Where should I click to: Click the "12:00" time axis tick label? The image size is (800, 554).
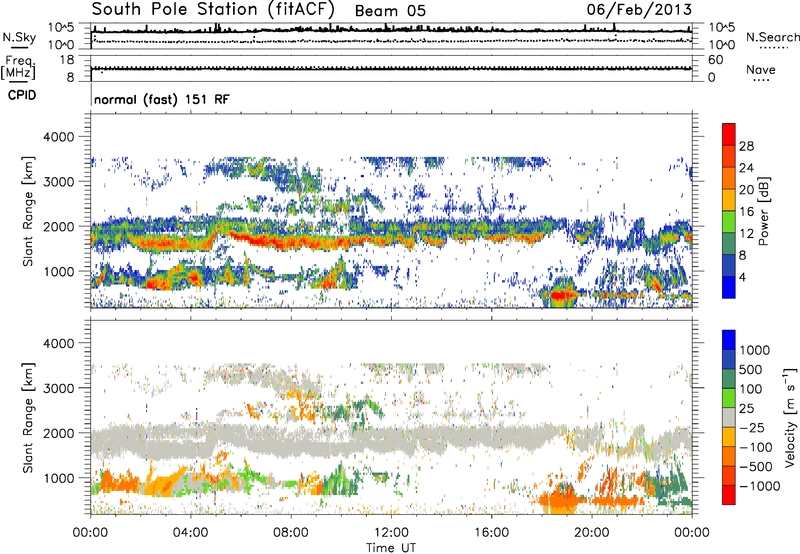pos(391,533)
